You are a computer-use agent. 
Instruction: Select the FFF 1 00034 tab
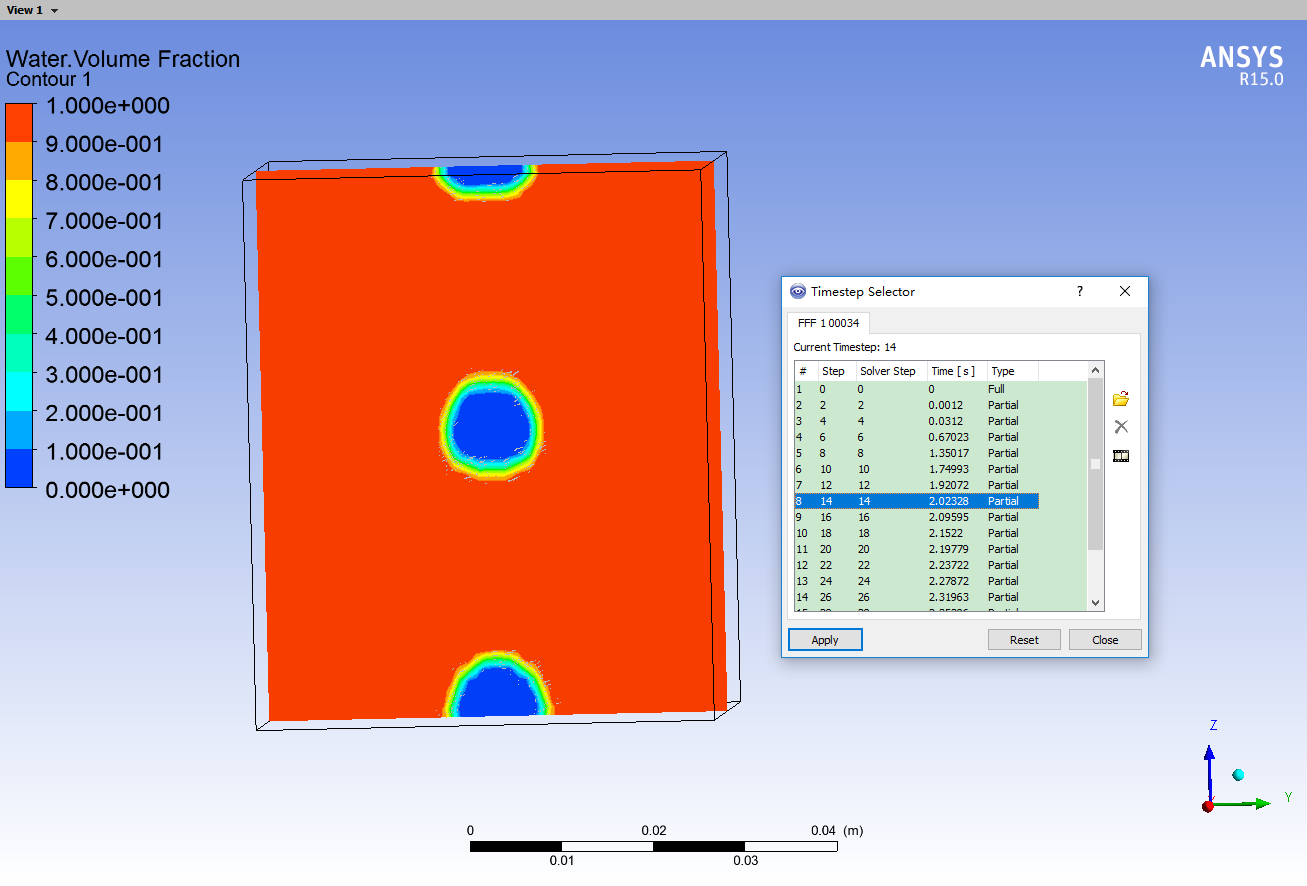coord(828,323)
